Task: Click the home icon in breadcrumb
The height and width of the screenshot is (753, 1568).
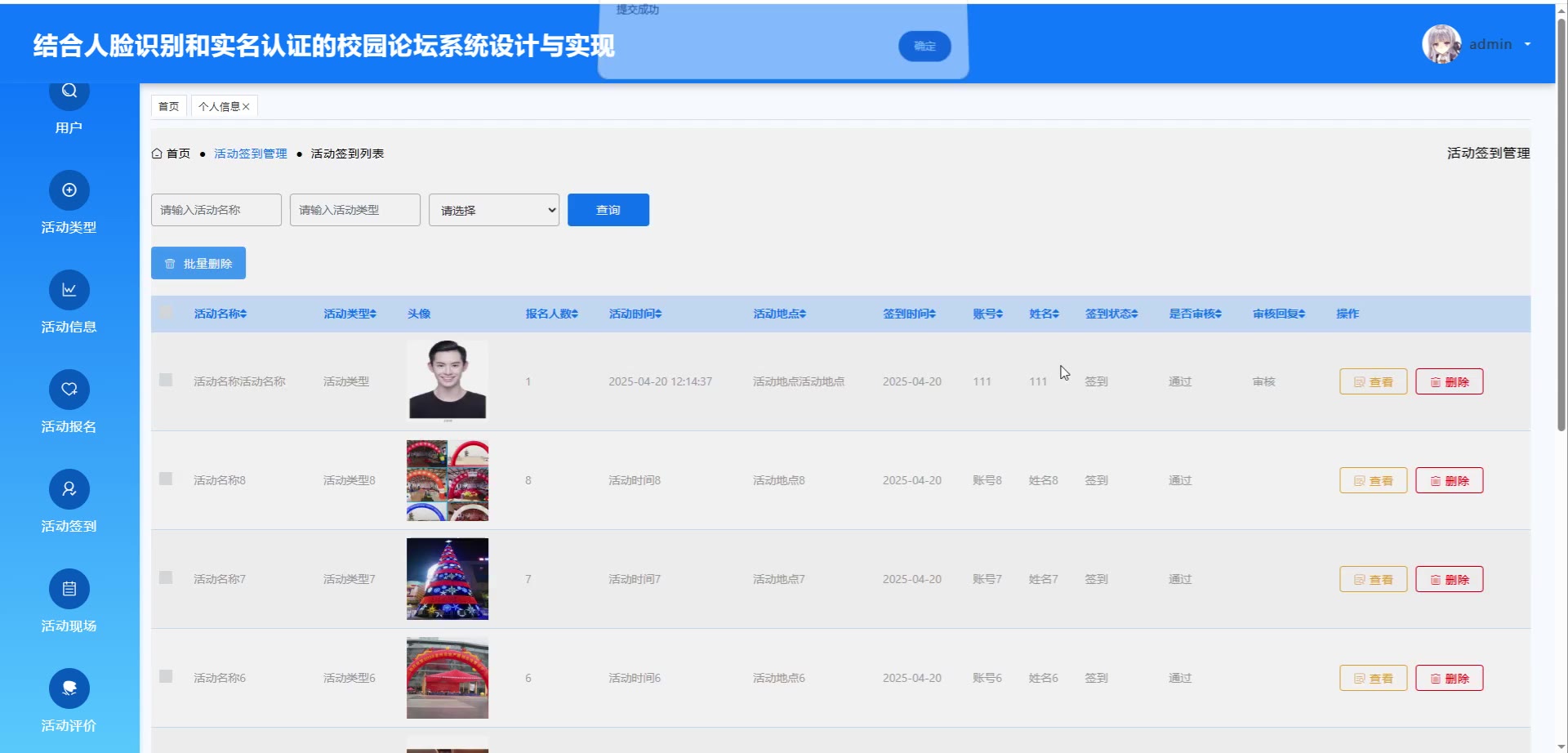Action: (157, 154)
